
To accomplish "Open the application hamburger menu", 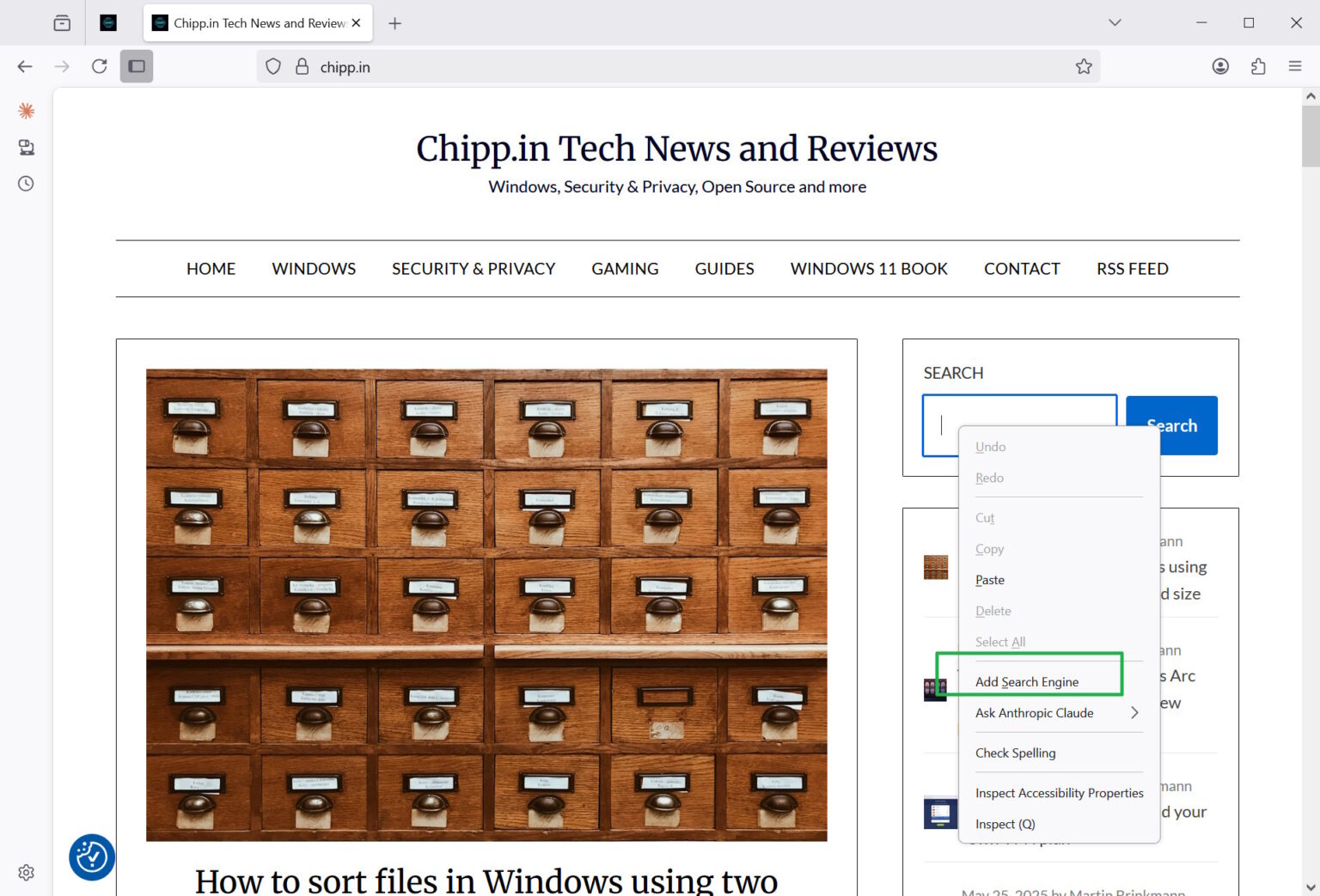I will [x=1295, y=66].
